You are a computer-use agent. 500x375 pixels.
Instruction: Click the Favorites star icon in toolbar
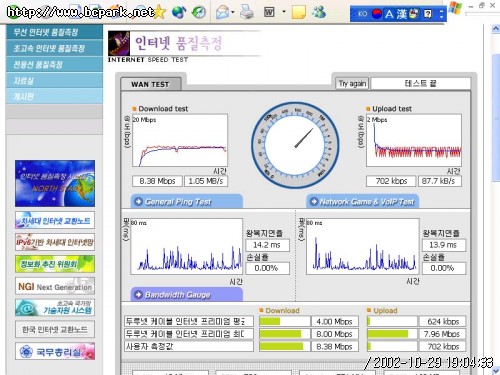(159, 12)
